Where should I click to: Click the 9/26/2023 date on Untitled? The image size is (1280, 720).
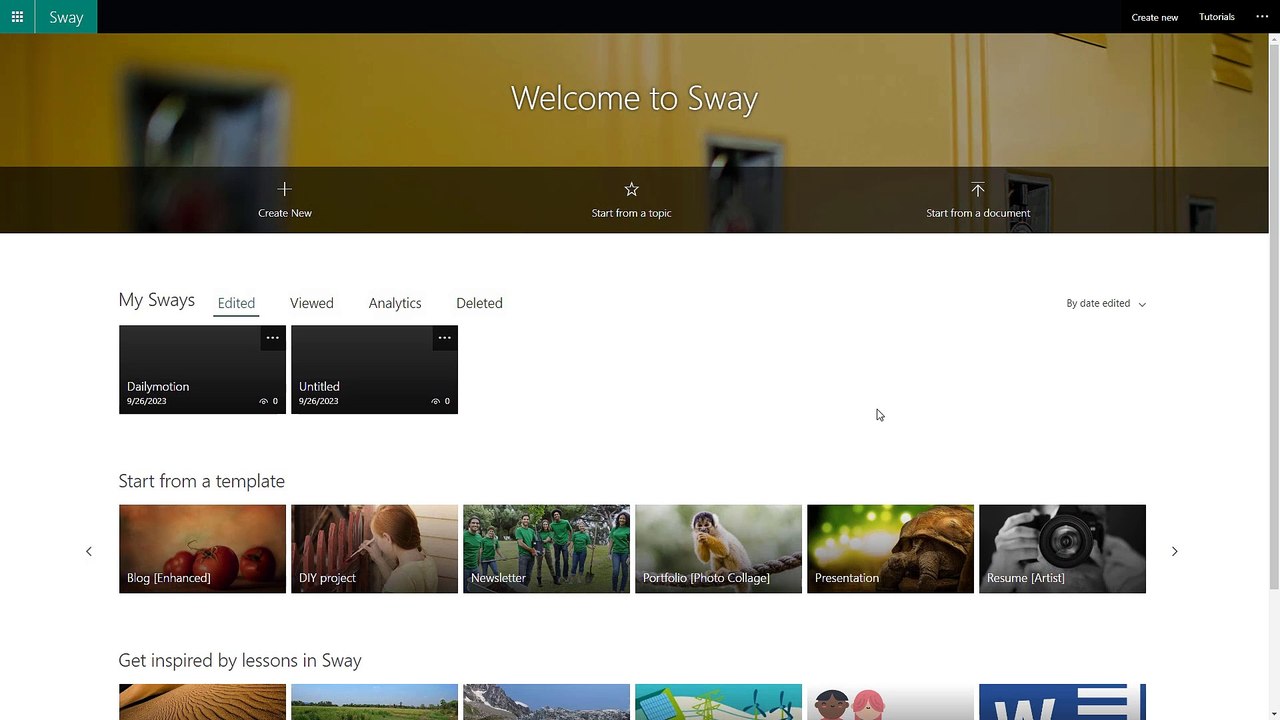click(x=318, y=401)
